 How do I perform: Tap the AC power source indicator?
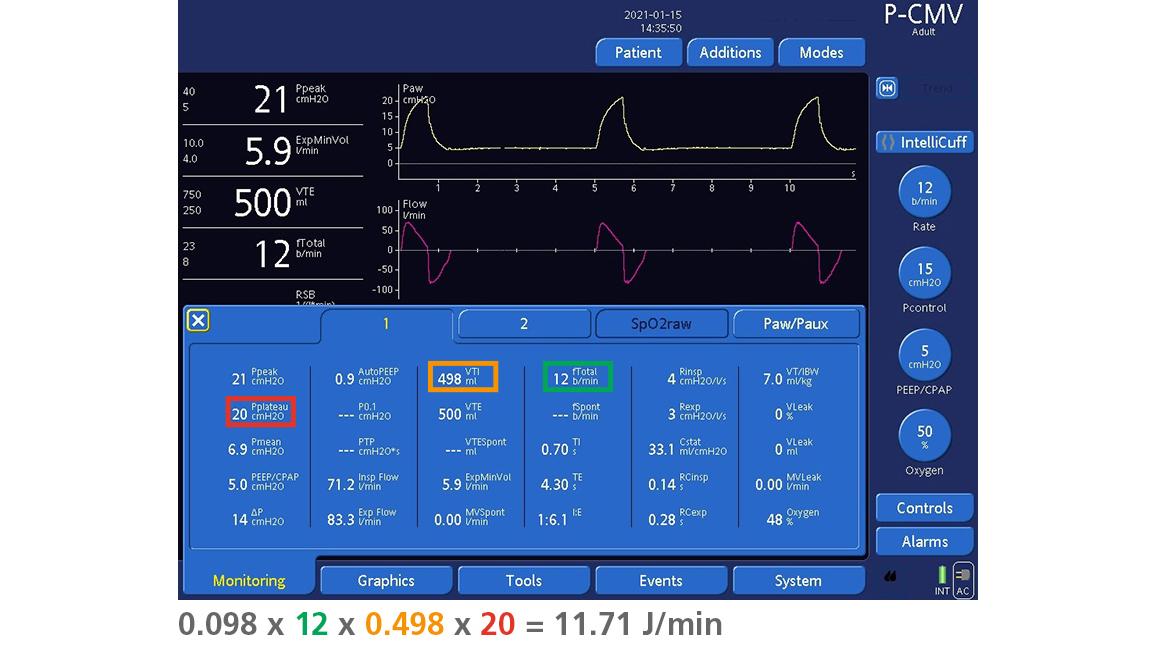coord(963,580)
